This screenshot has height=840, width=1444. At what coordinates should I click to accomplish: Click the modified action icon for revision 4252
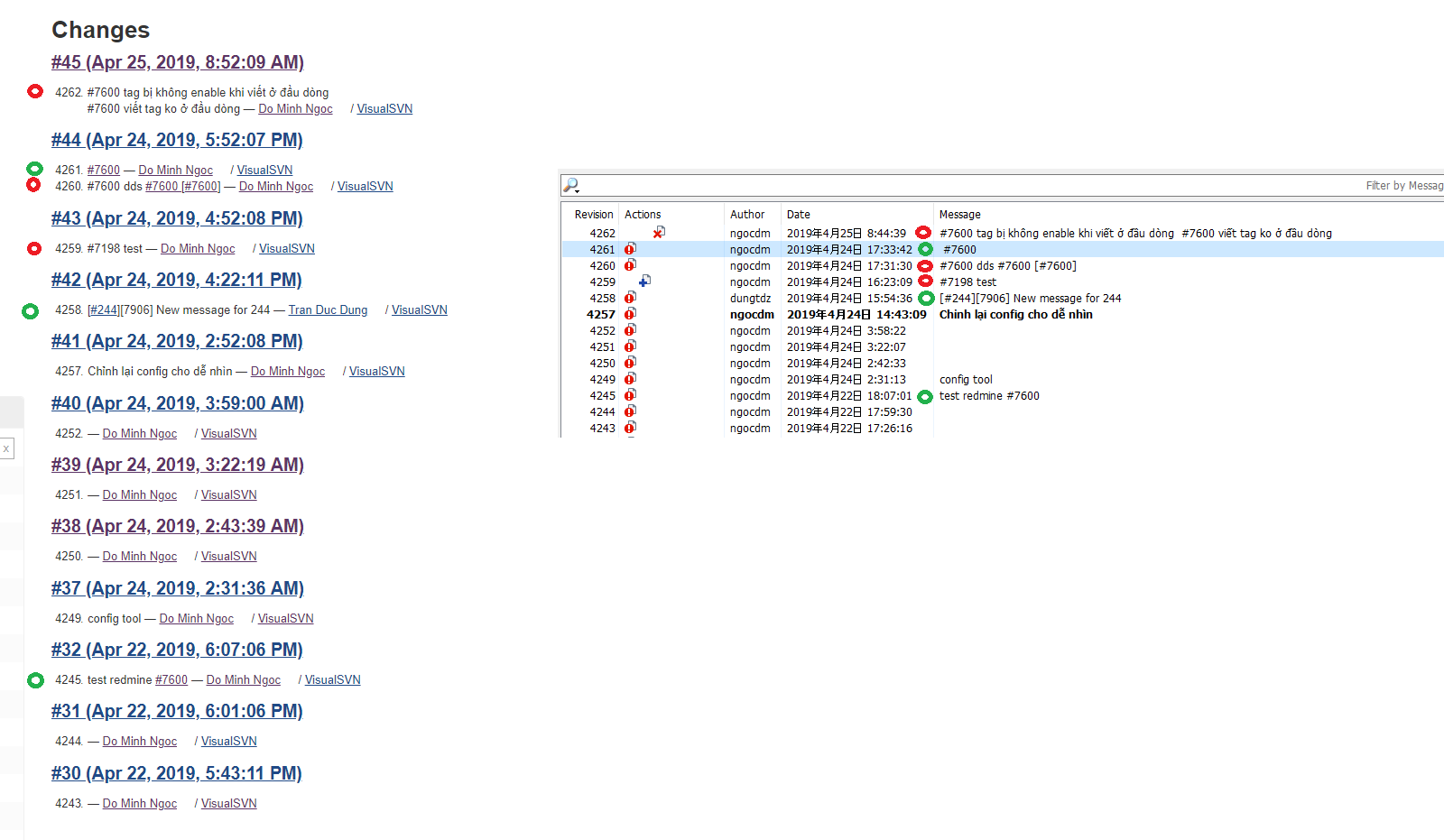630,330
